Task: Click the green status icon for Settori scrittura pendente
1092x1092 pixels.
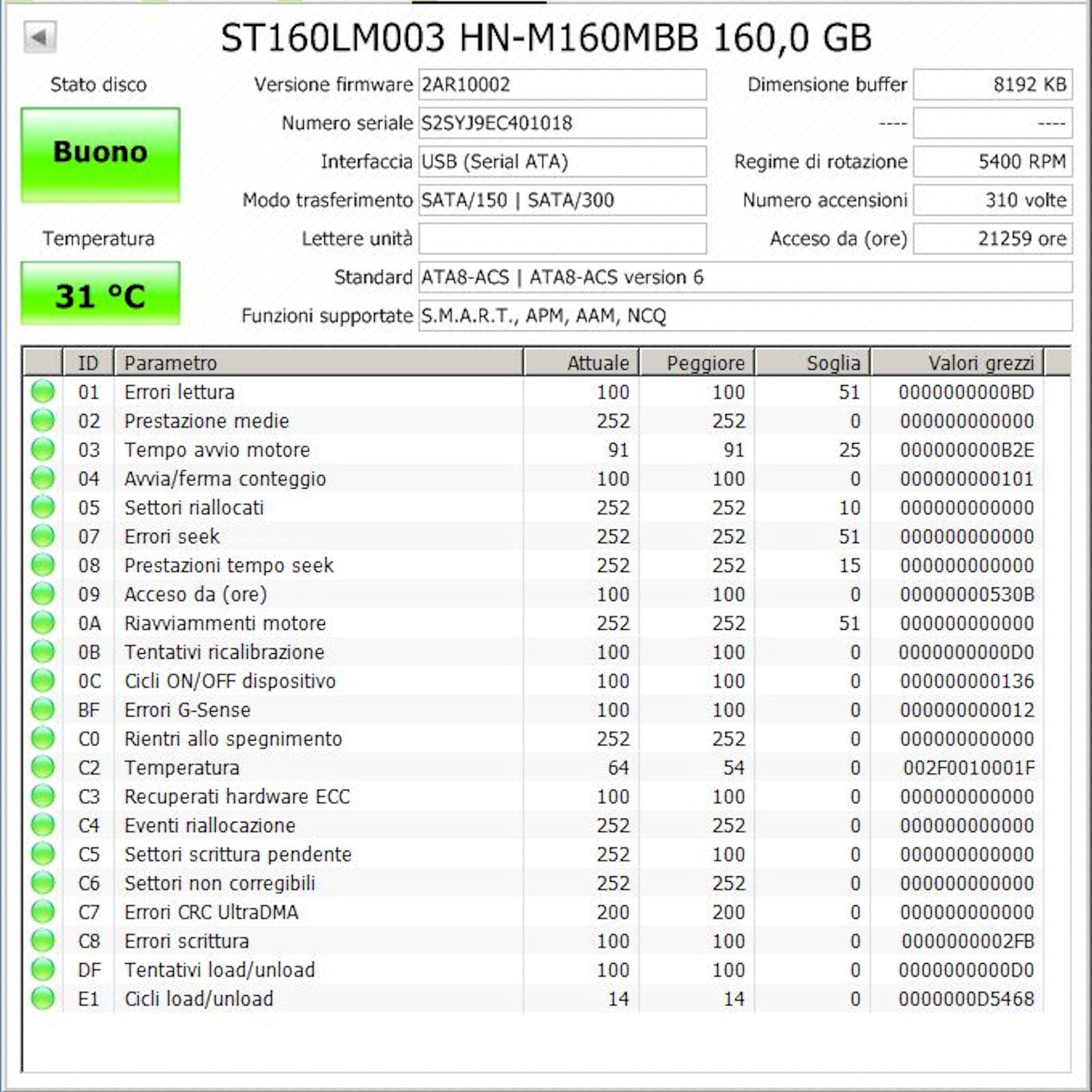Action: point(43,854)
